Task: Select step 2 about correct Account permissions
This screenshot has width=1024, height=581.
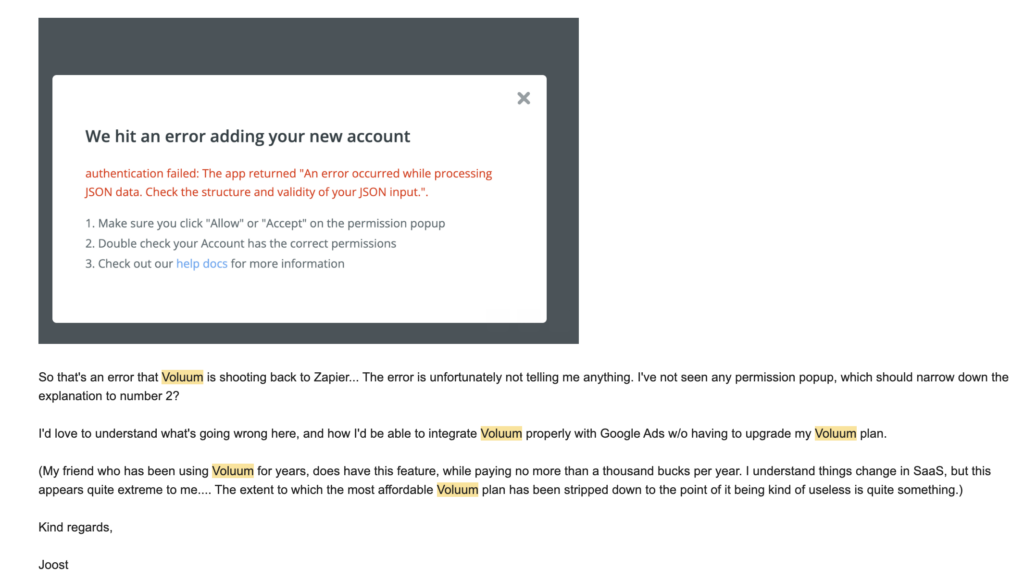Action: [x=240, y=243]
